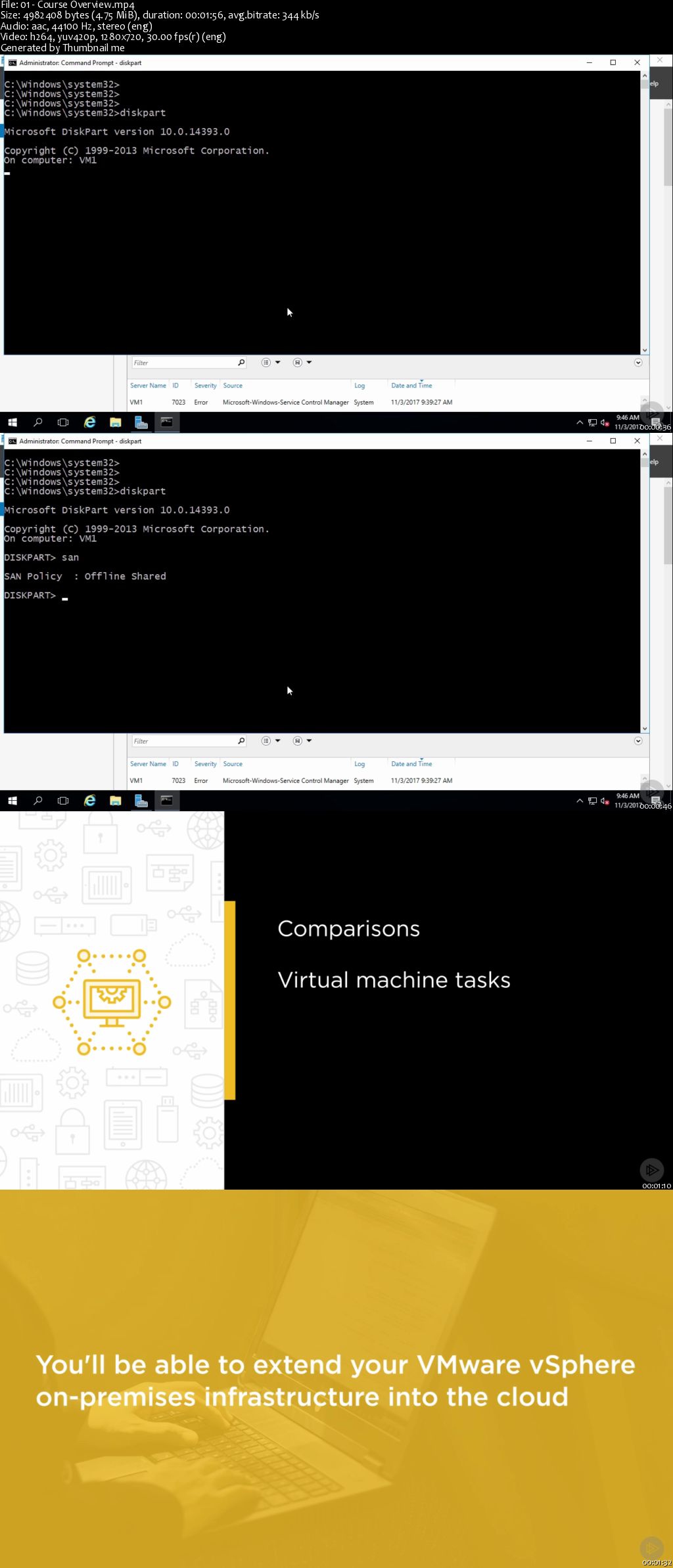Click 'Comparisons' slide text
This screenshot has height=1568, width=673.
coord(348,928)
